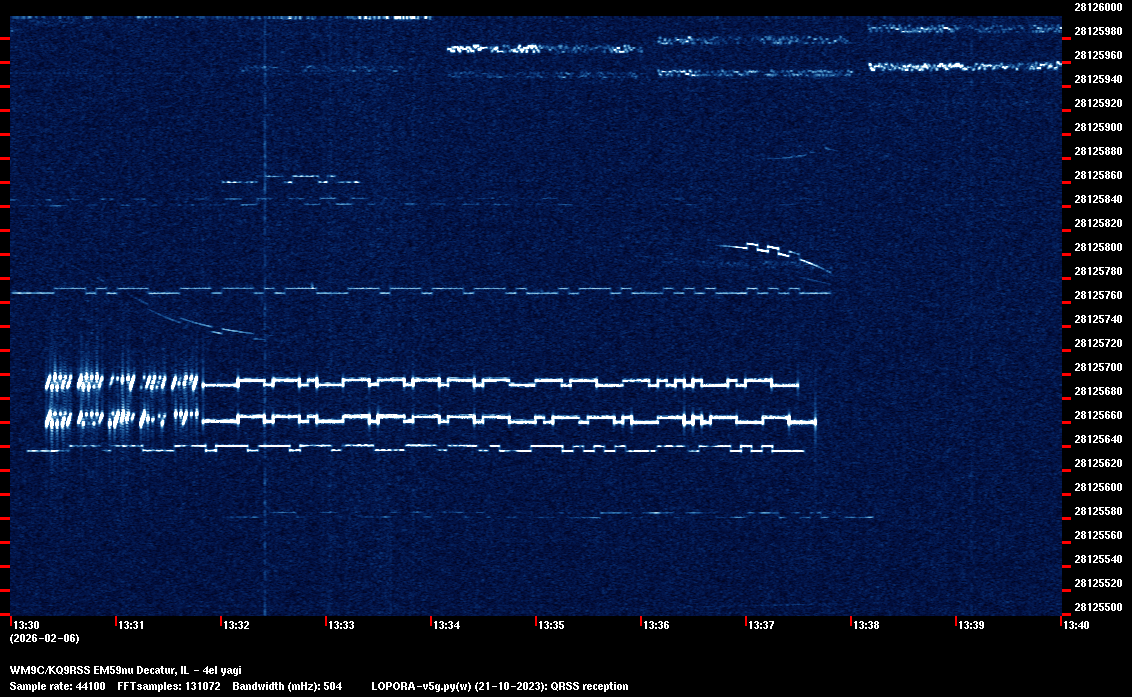Select the Bandwidth (mHz): 504 text

coord(288,686)
